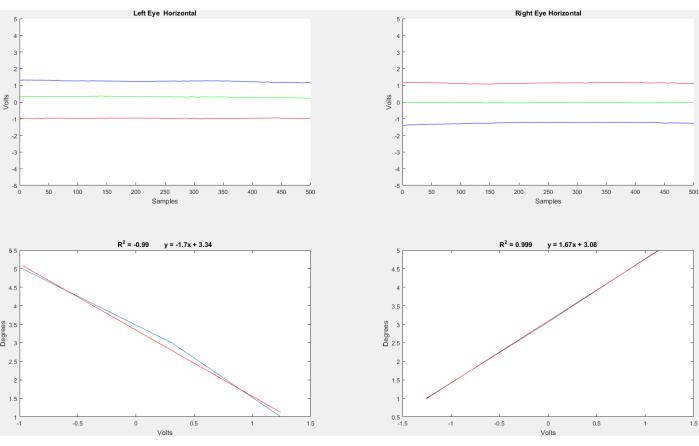Click the x-tick "-0.5" on the R² = -0.99 plot
Screen dimensions: 699x446
tap(78, 423)
